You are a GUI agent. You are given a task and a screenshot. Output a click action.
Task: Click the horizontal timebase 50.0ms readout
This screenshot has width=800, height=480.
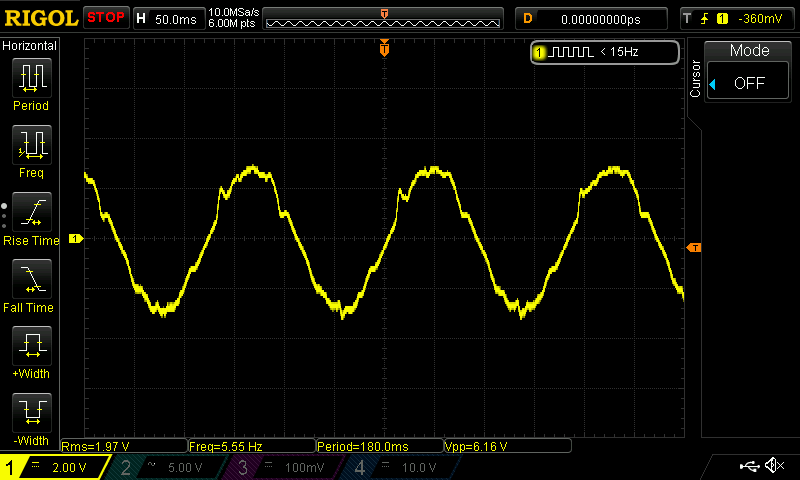(x=169, y=19)
